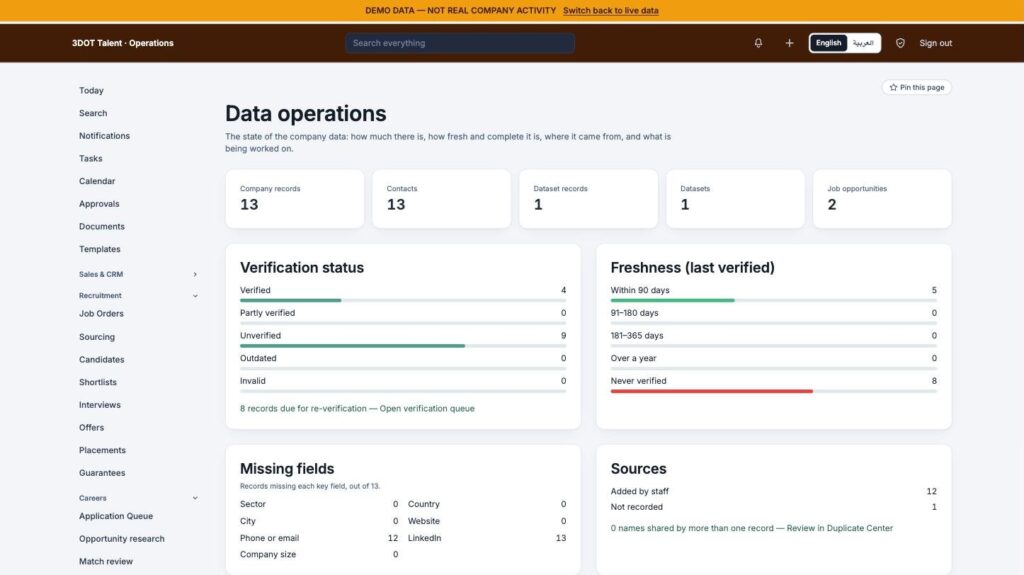Click the Company size row
1024x575 pixels.
pos(319,554)
